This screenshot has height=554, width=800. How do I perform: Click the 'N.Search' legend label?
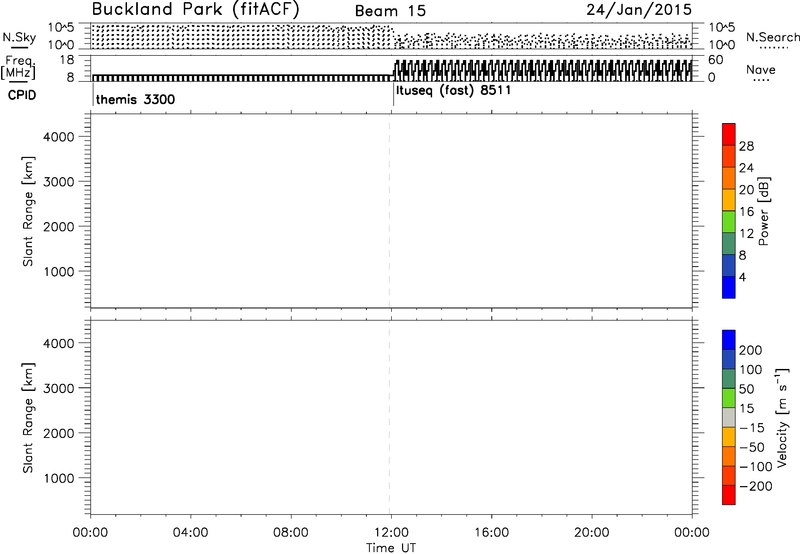tap(772, 37)
